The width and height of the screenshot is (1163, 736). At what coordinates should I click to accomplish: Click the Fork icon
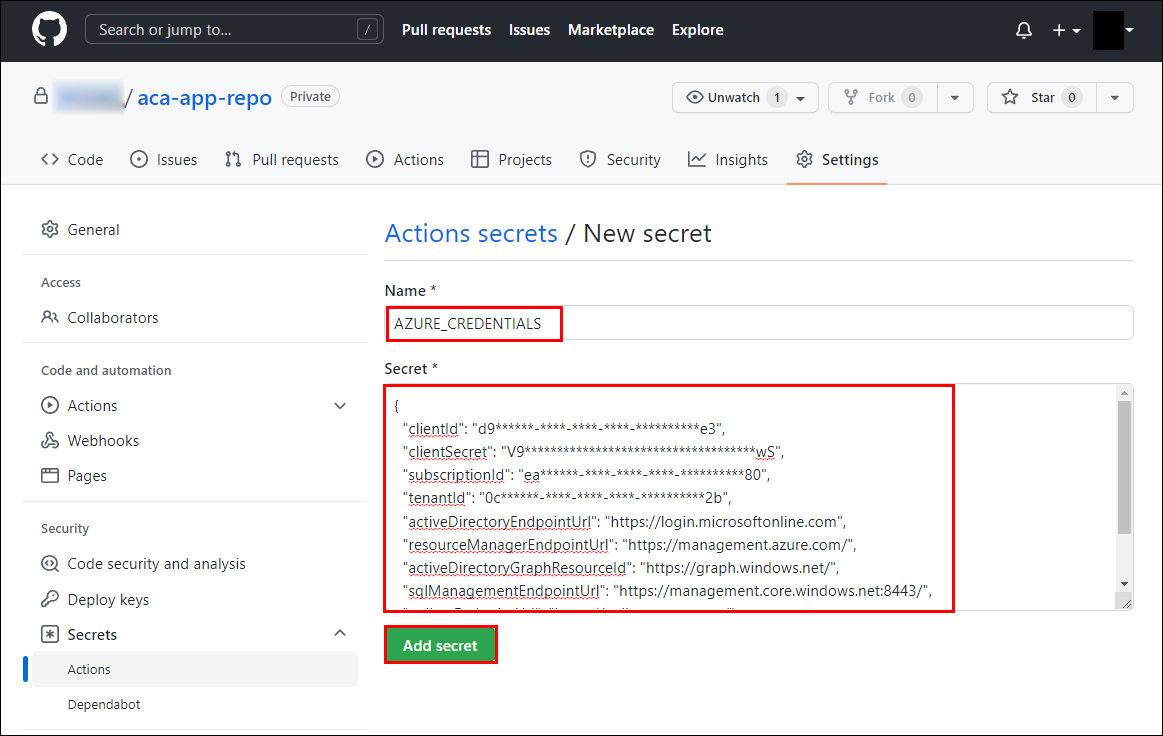pos(851,97)
